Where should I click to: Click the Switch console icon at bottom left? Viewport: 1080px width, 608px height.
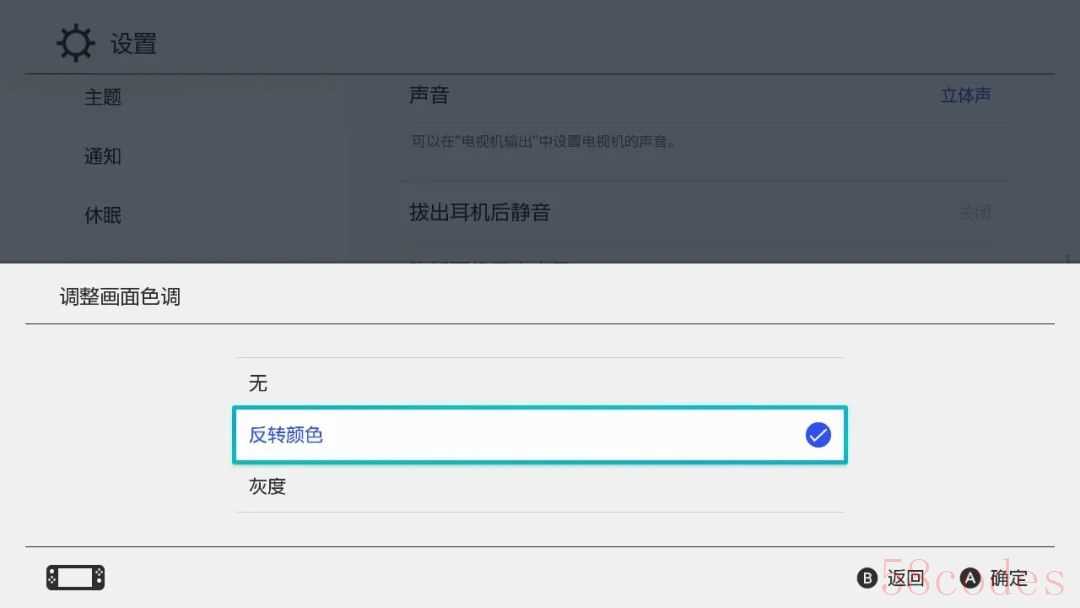pyautogui.click(x=76, y=577)
